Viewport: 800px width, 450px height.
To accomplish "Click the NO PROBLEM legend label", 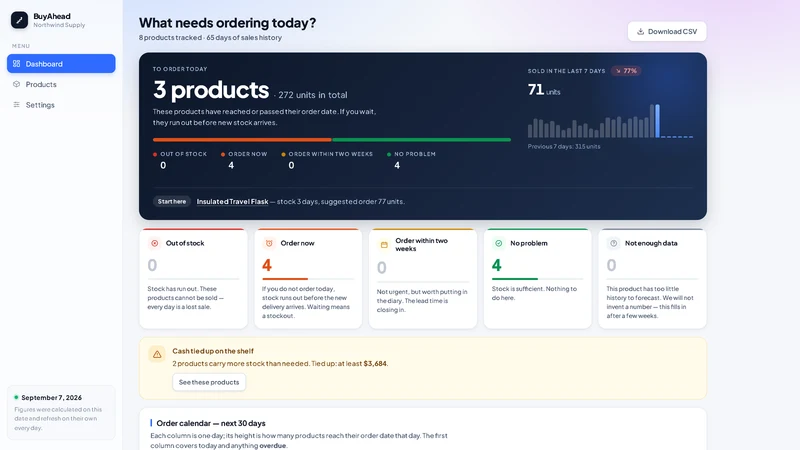I will [x=415, y=154].
